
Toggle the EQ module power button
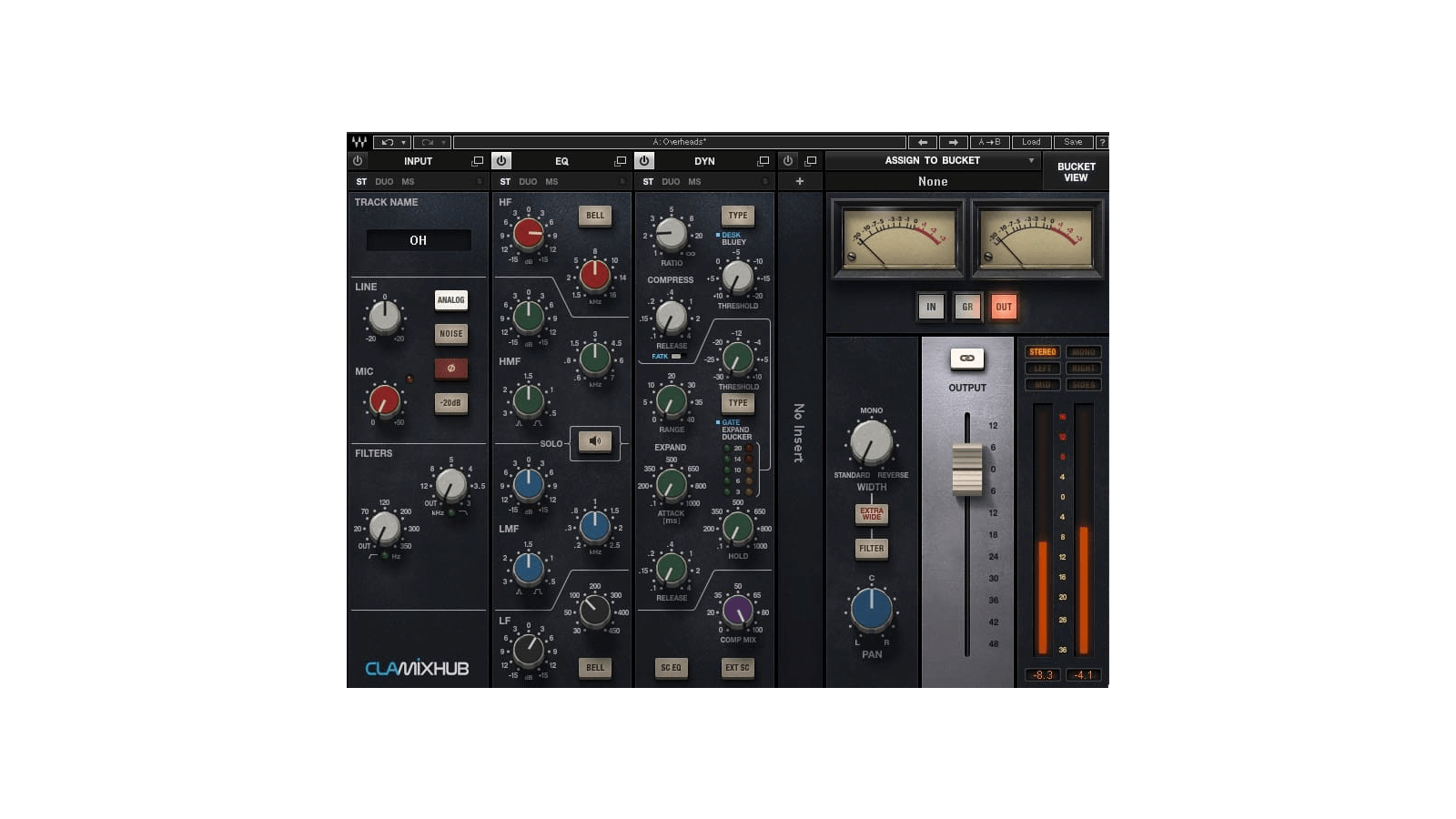(x=501, y=161)
